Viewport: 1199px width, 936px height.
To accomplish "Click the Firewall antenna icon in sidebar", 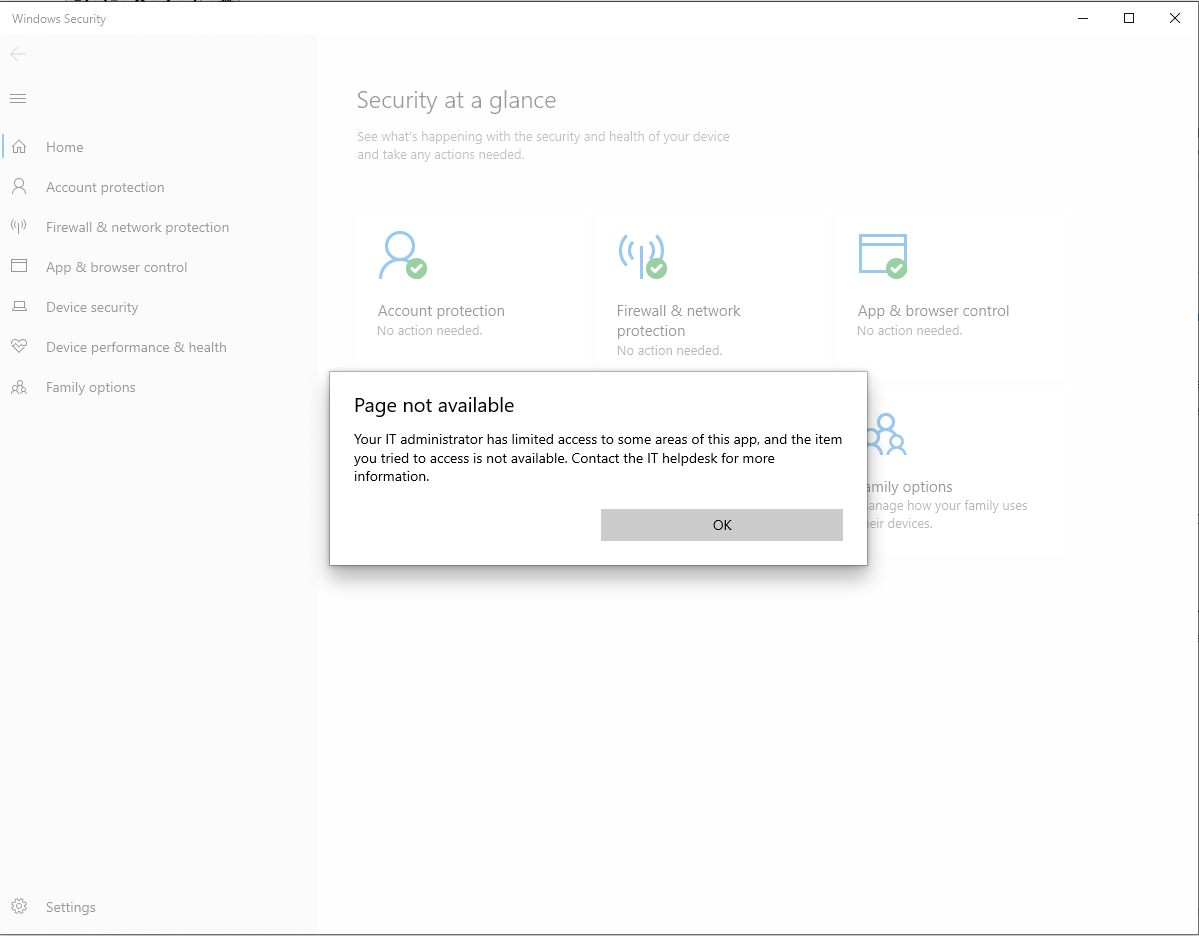I will point(19,226).
